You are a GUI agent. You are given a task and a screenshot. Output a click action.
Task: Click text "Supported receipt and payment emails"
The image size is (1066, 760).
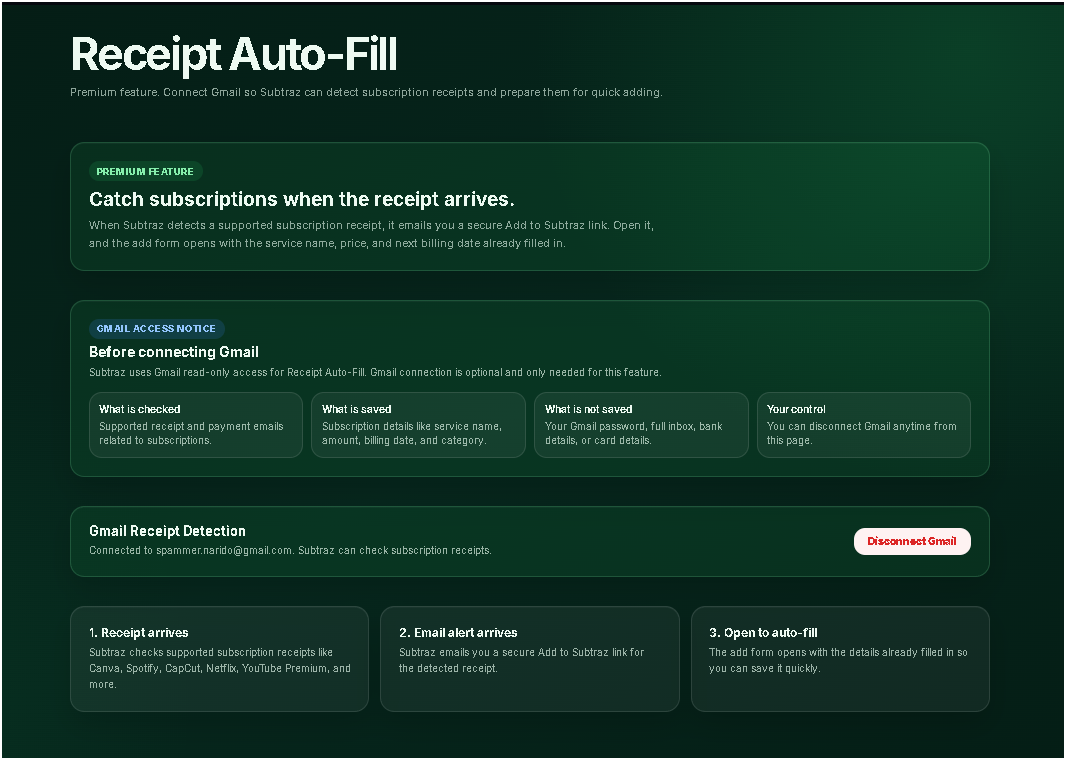point(191,433)
